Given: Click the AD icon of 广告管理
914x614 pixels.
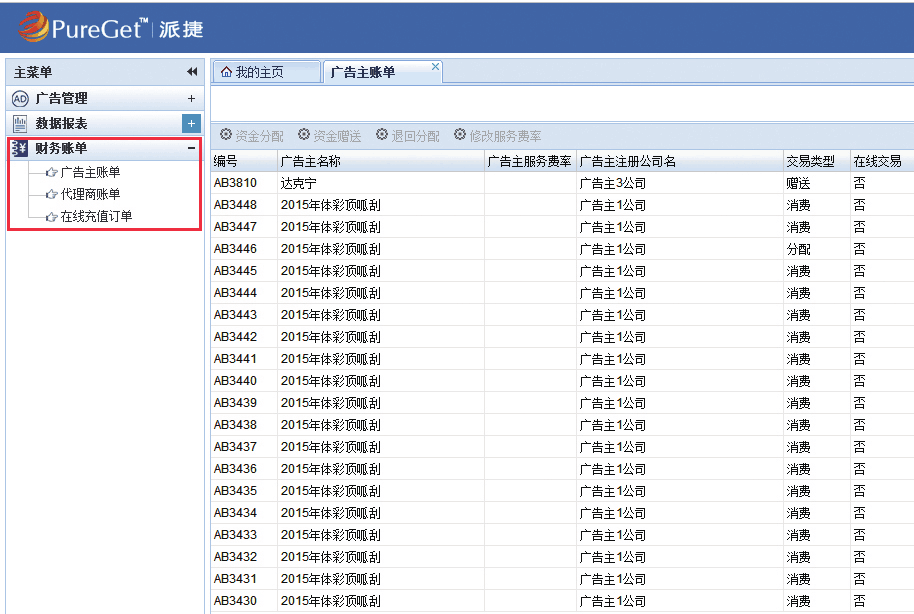Looking at the screenshot, I should [x=20, y=99].
